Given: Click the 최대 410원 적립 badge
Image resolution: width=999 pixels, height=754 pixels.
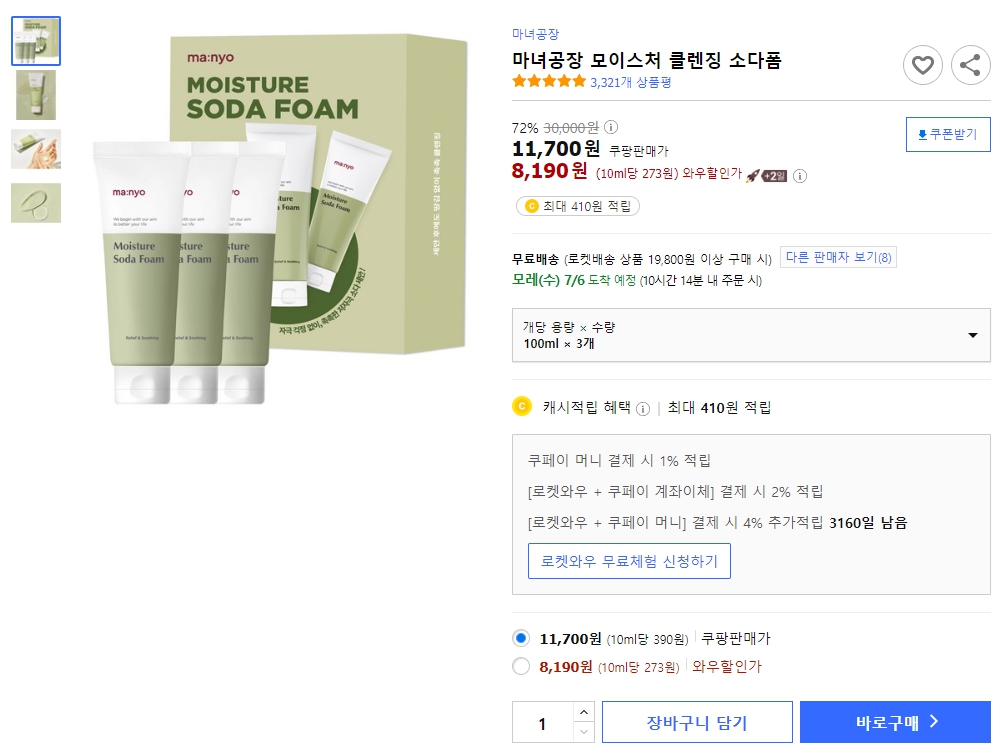Looking at the screenshot, I should 577,205.
